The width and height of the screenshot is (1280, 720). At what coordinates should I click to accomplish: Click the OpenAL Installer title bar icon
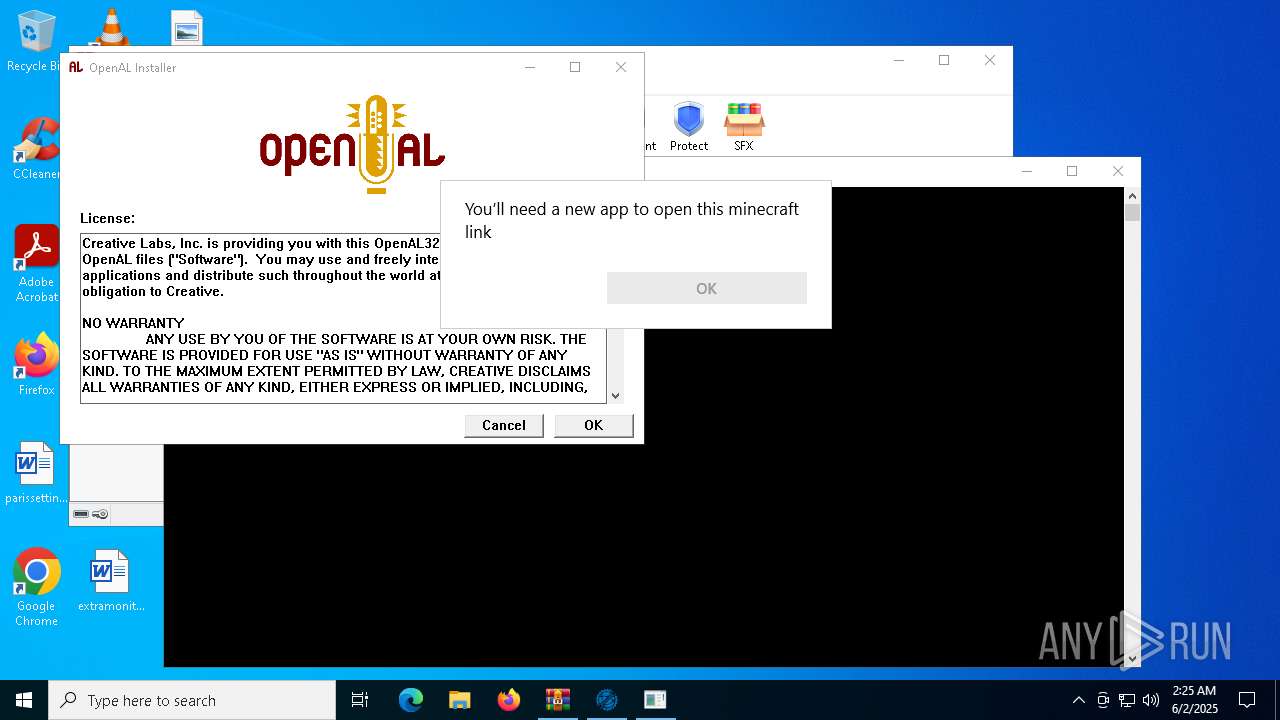click(76, 67)
